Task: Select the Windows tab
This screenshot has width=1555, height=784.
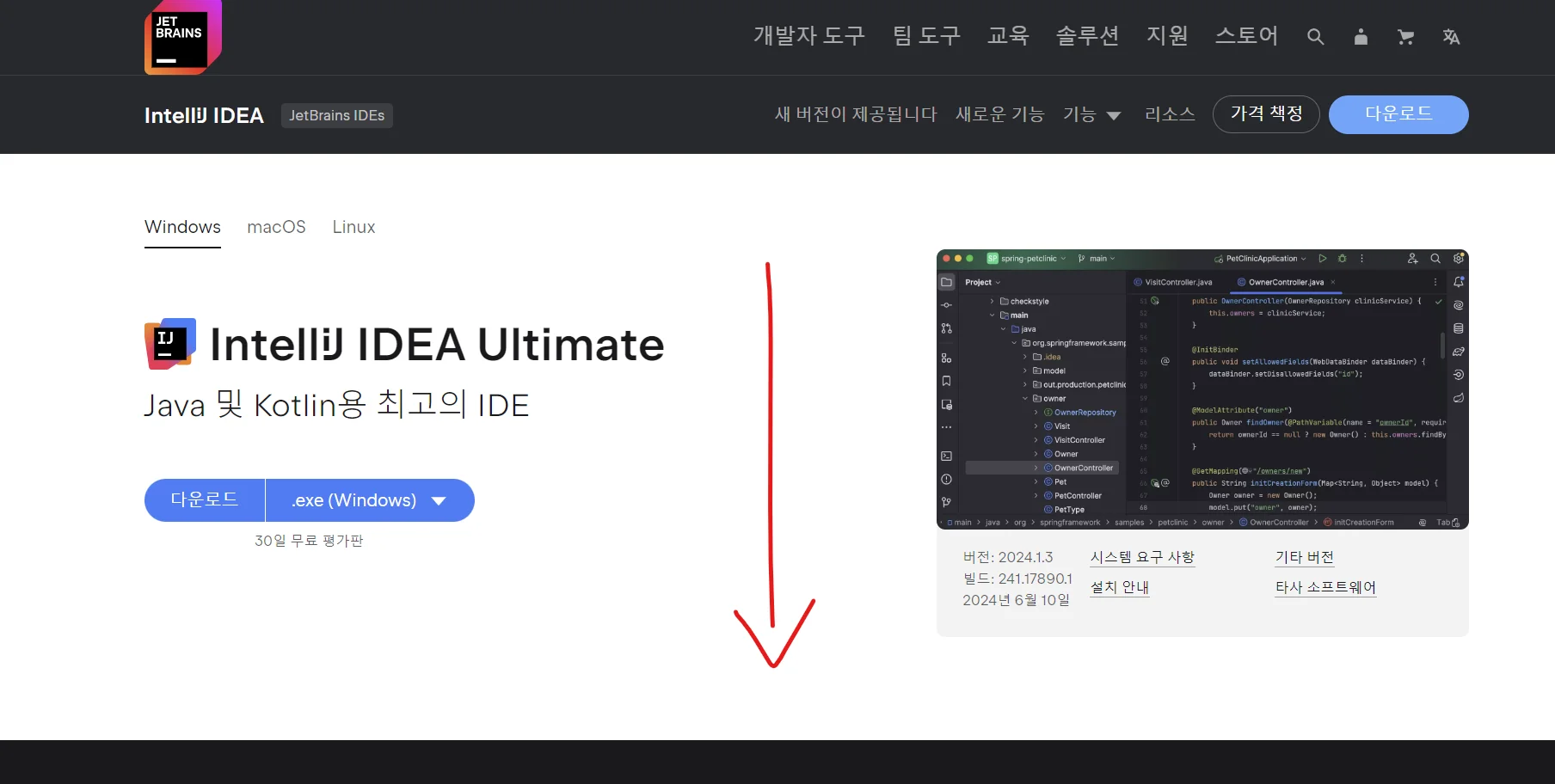Action: pos(182,228)
